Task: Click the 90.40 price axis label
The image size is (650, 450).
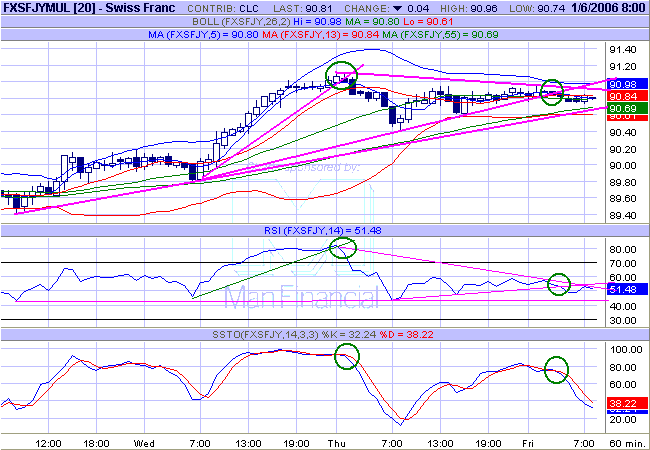Action: 623,133
